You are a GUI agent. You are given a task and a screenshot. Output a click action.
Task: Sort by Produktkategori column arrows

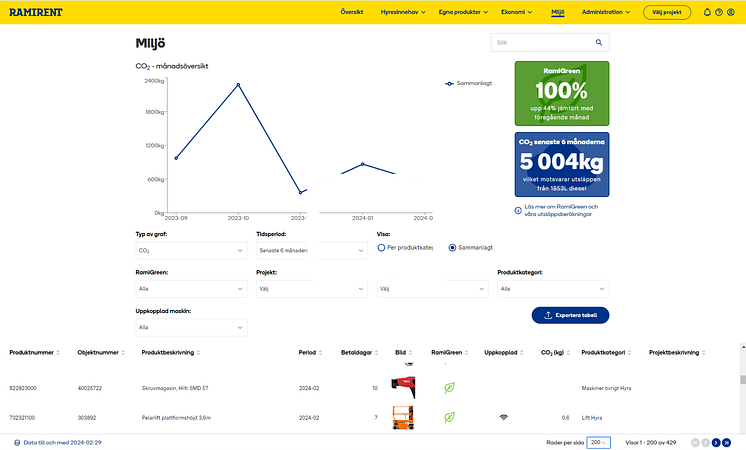(629, 352)
